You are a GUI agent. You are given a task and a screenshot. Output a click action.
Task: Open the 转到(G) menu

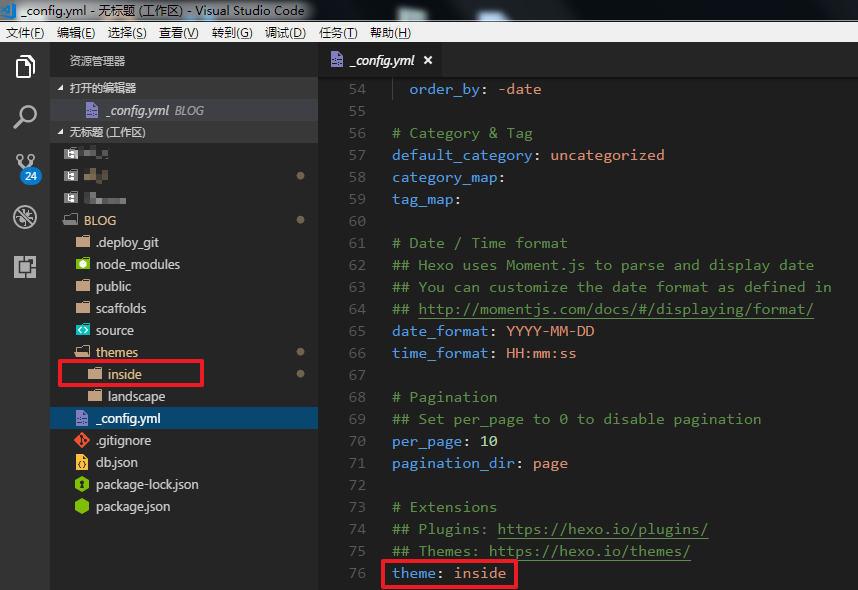232,33
